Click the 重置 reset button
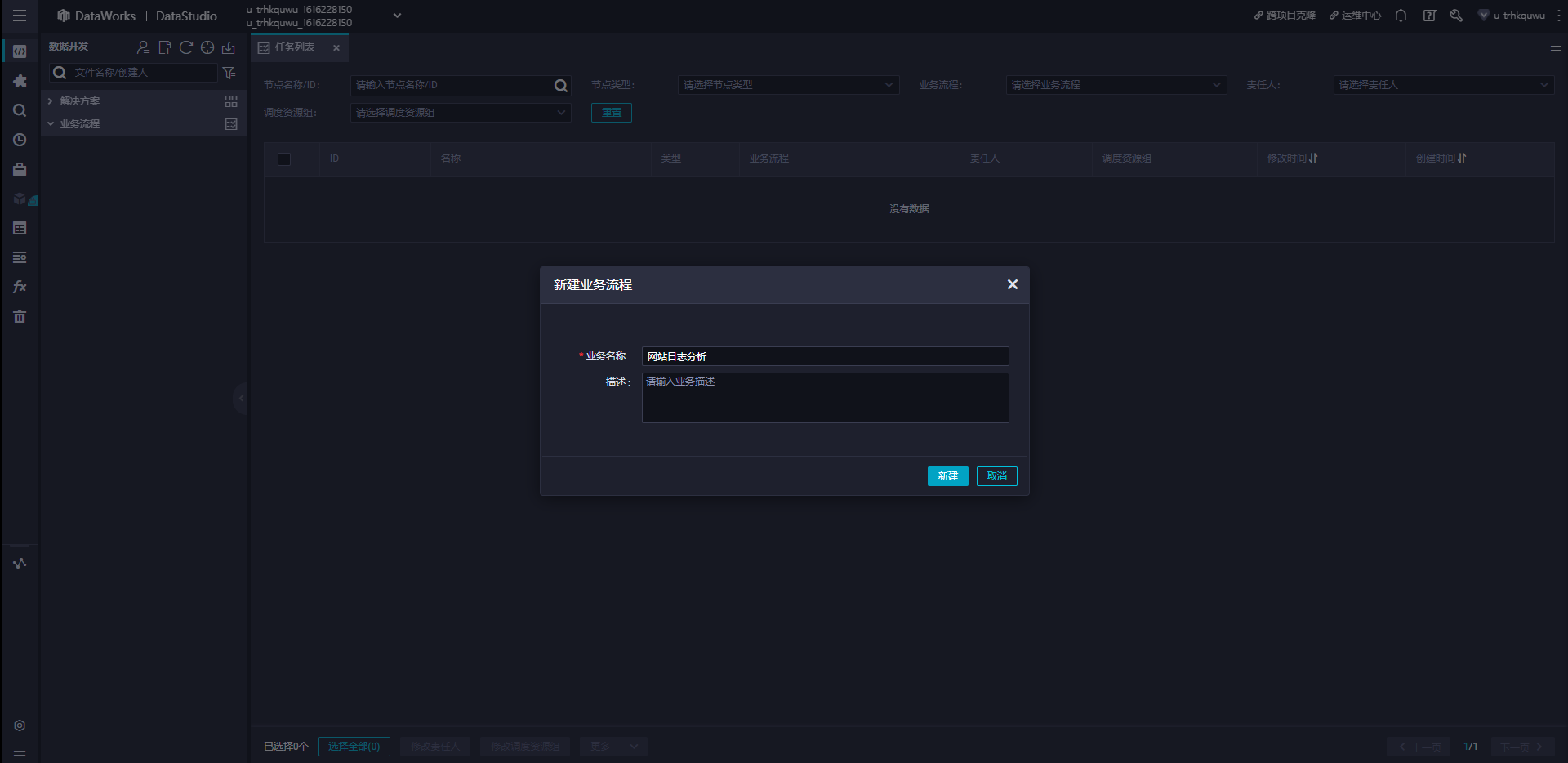Viewport: 1568px width, 763px height. pyautogui.click(x=612, y=113)
